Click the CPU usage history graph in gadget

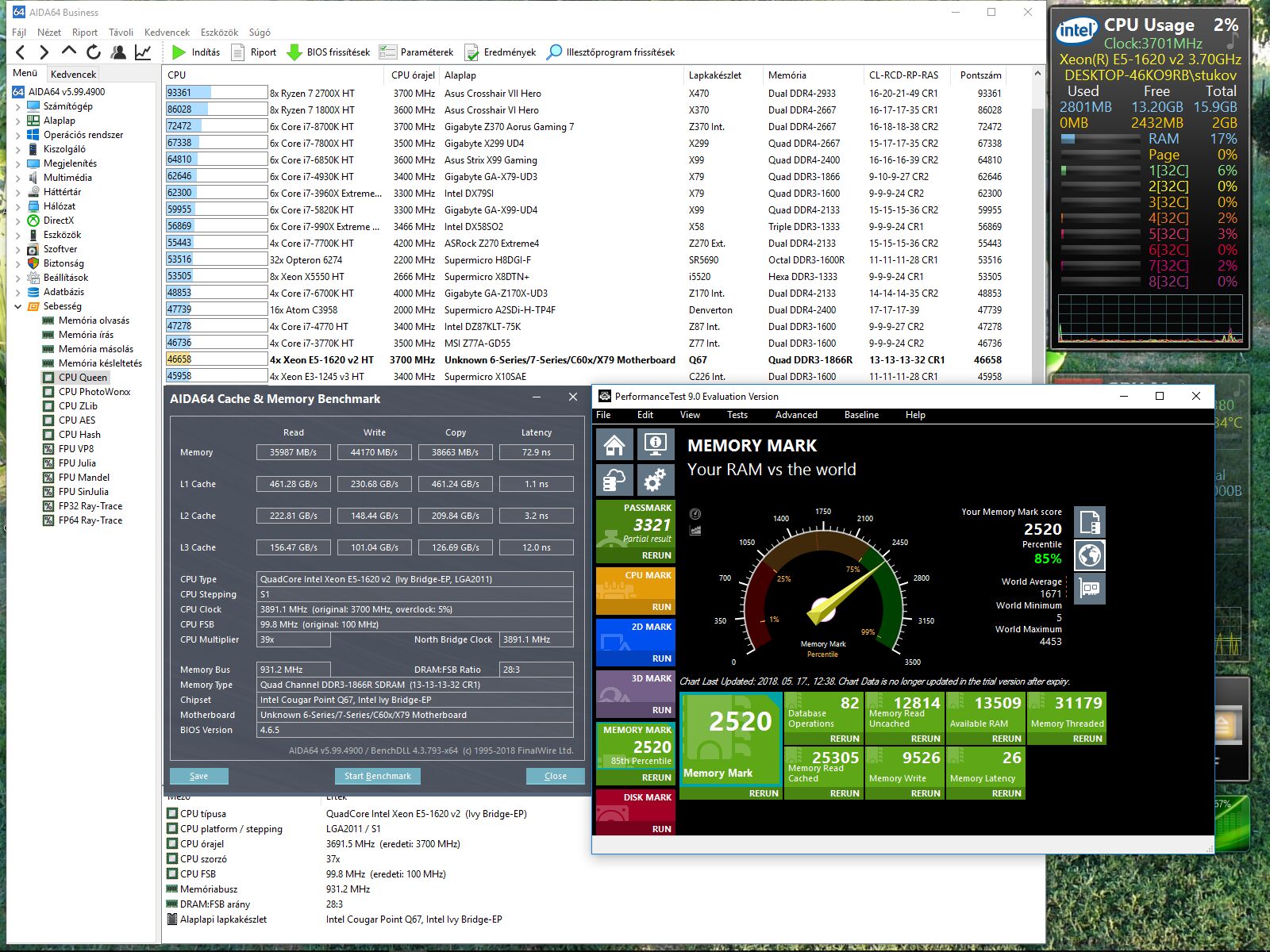[1149, 319]
